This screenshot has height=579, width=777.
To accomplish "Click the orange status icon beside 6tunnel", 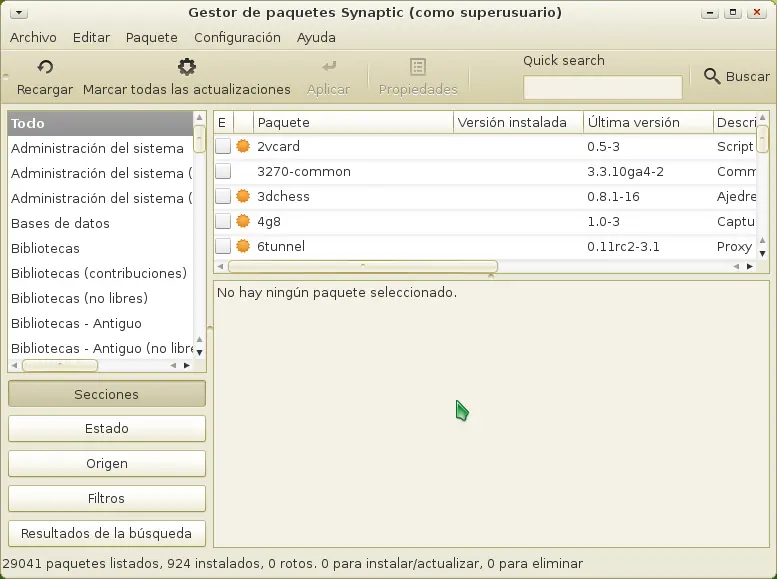I will point(243,246).
